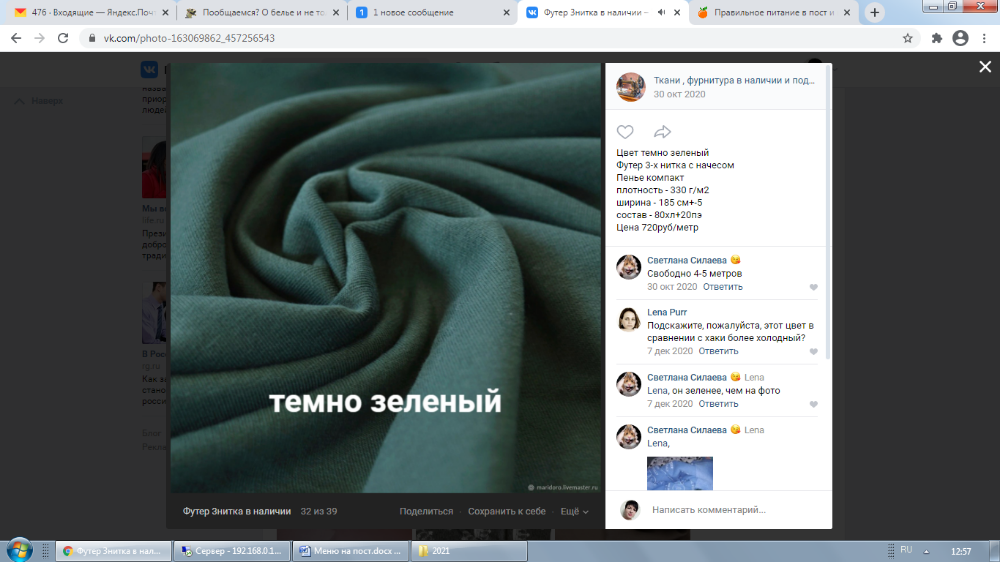
Task: Bookmark this page with star icon
Action: click(x=908, y=38)
